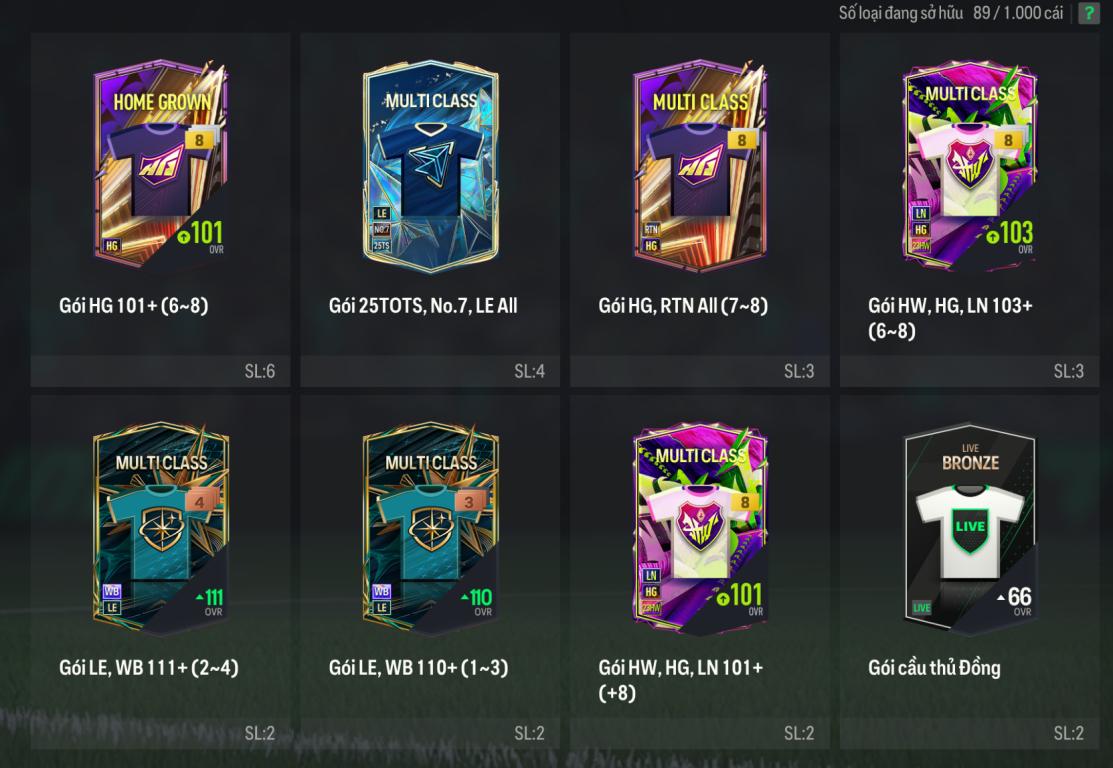Click the 'Gói LE, WB 111+ (2~4)' title

(x=149, y=668)
